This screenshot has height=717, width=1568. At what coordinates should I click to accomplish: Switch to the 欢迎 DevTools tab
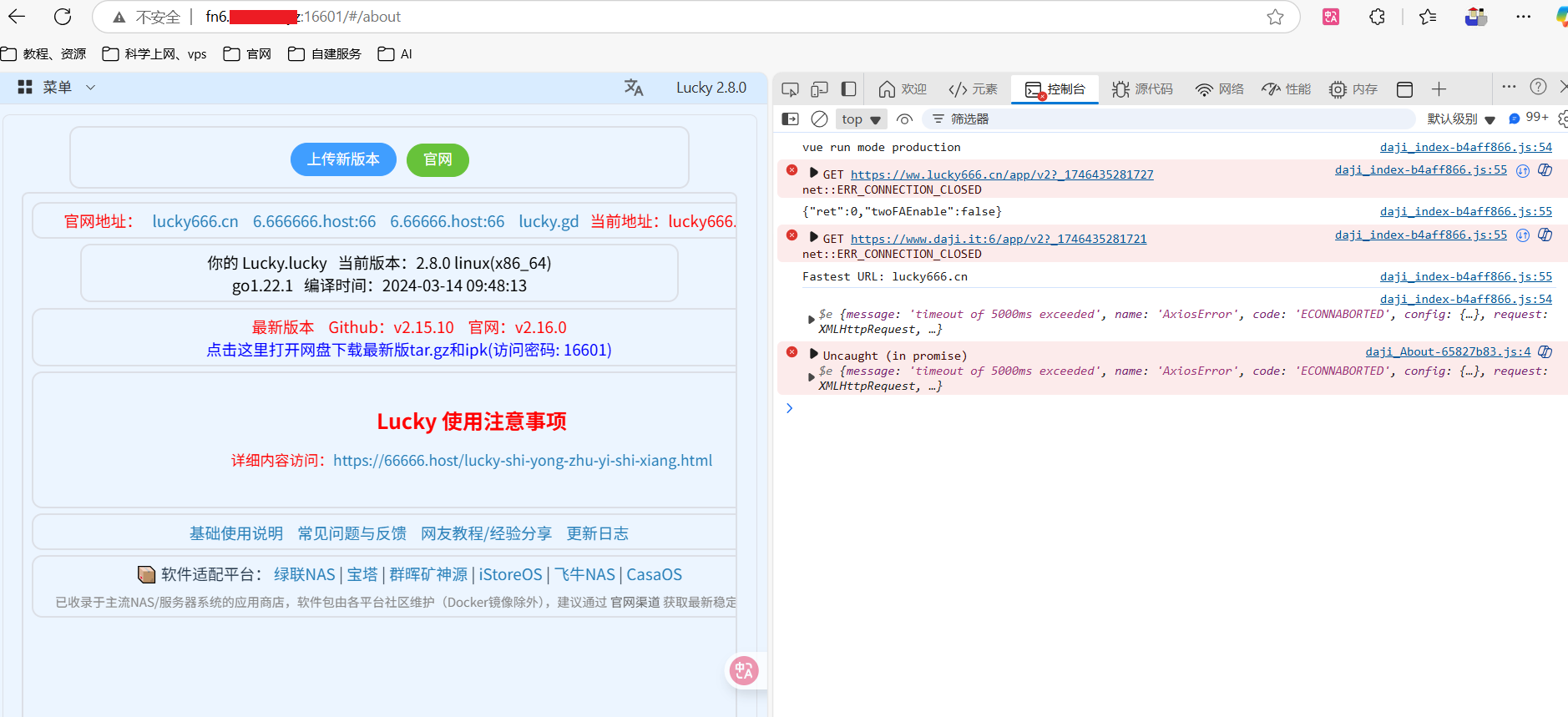903,89
